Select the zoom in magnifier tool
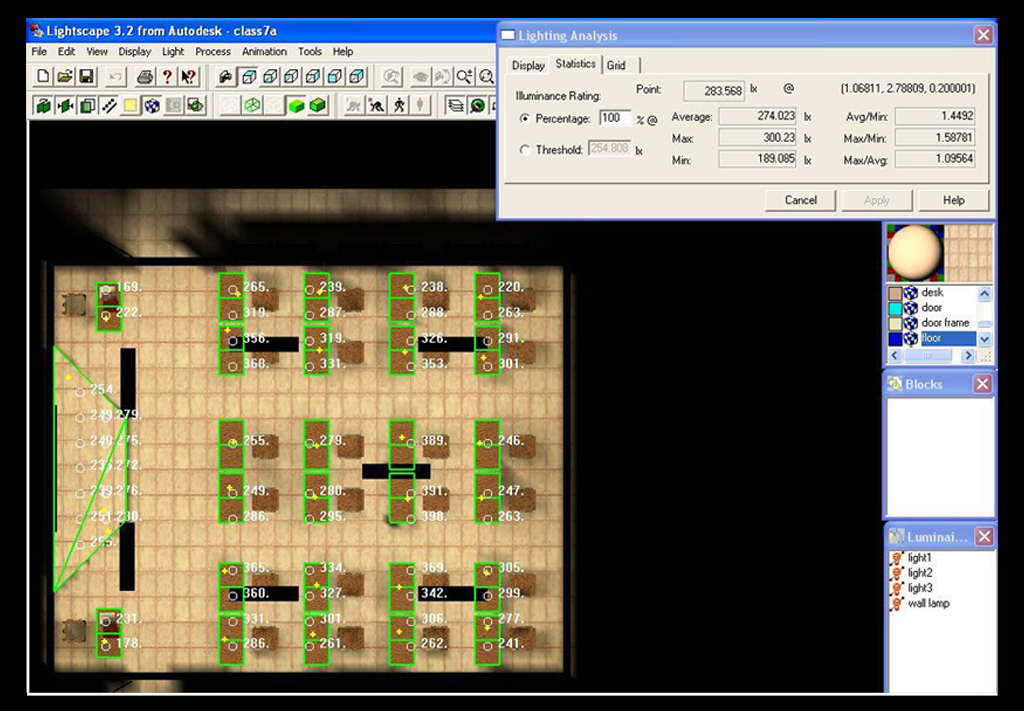 pos(465,76)
